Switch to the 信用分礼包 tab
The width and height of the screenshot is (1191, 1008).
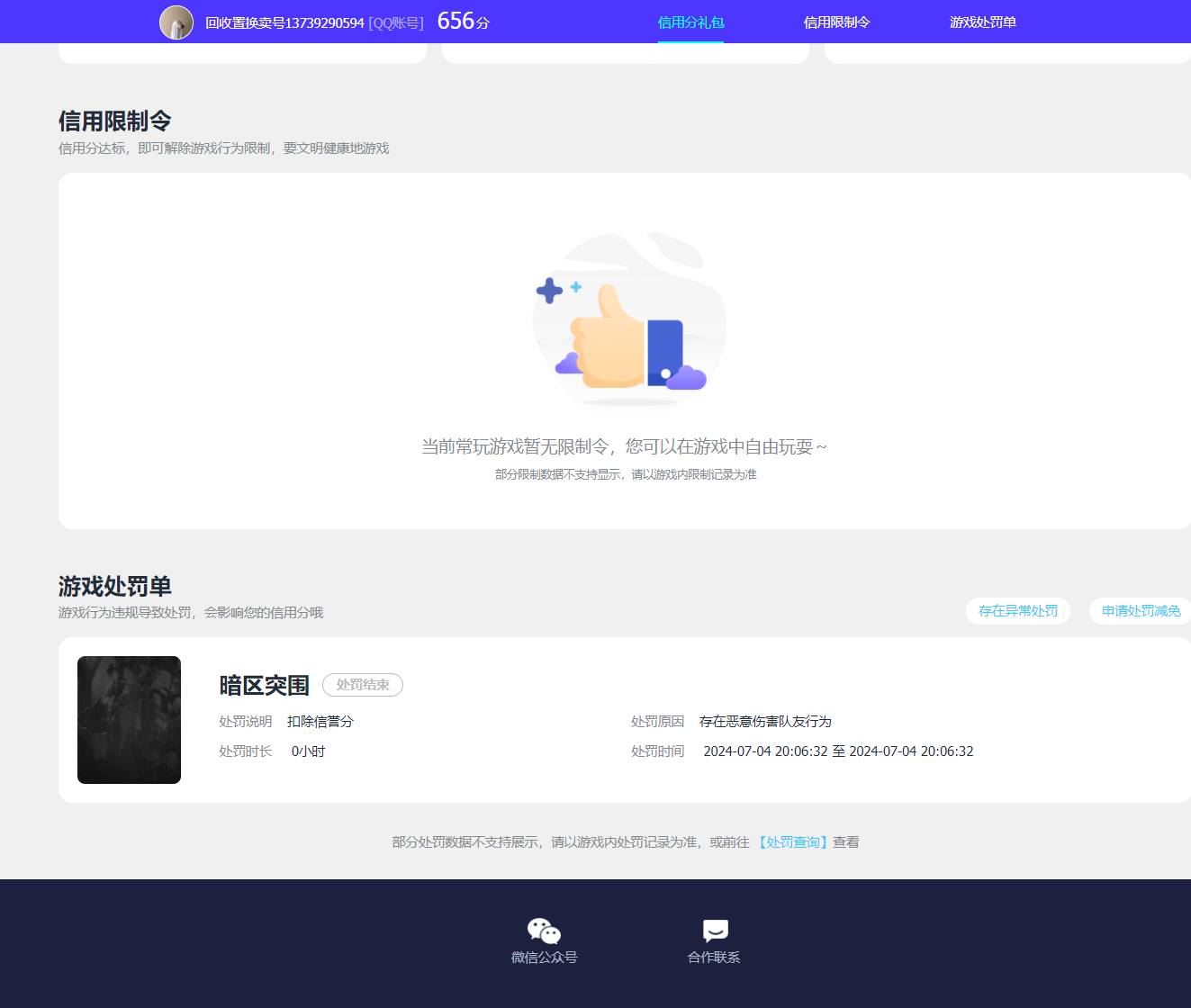(690, 22)
